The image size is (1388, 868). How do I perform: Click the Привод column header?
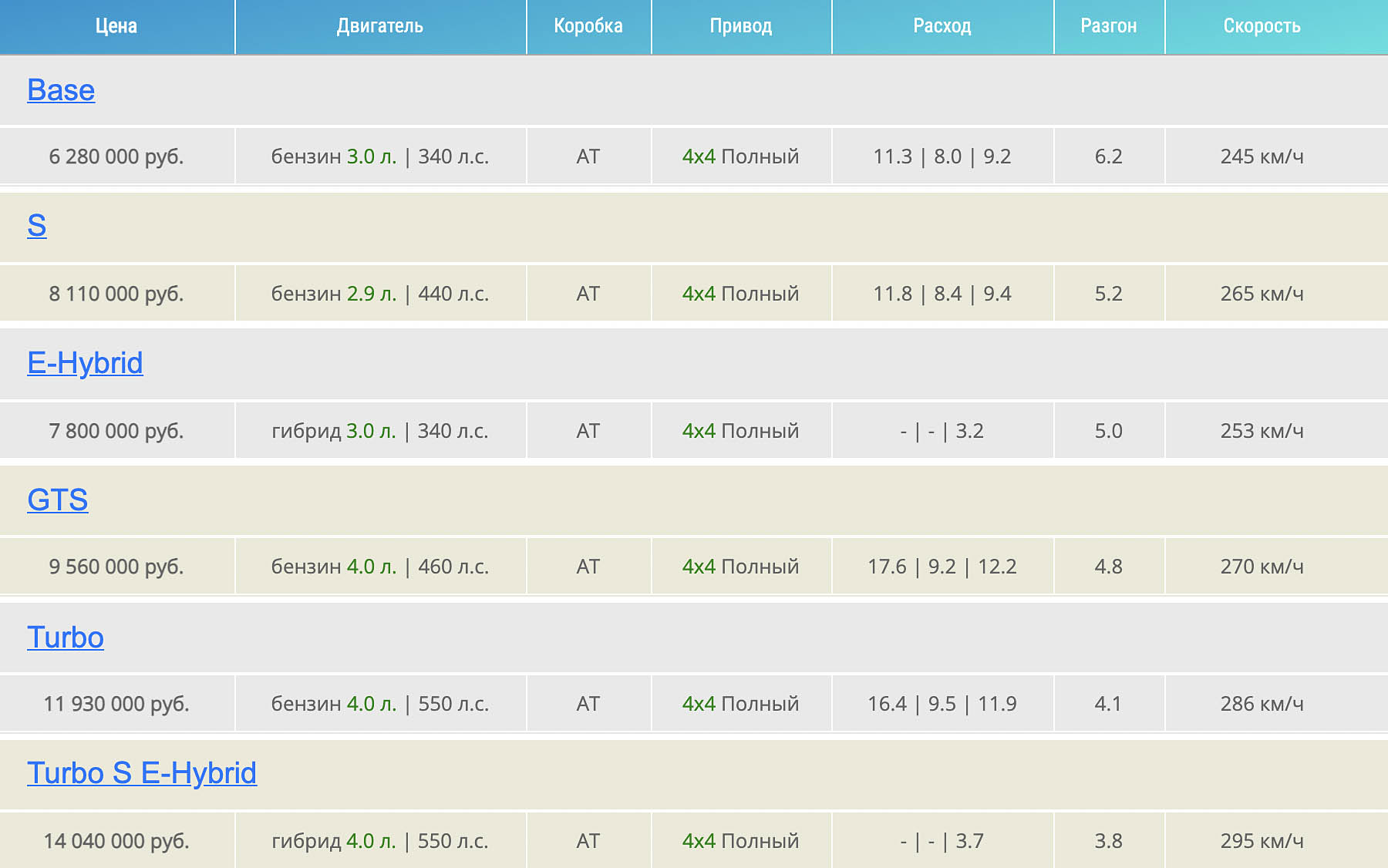tap(741, 26)
